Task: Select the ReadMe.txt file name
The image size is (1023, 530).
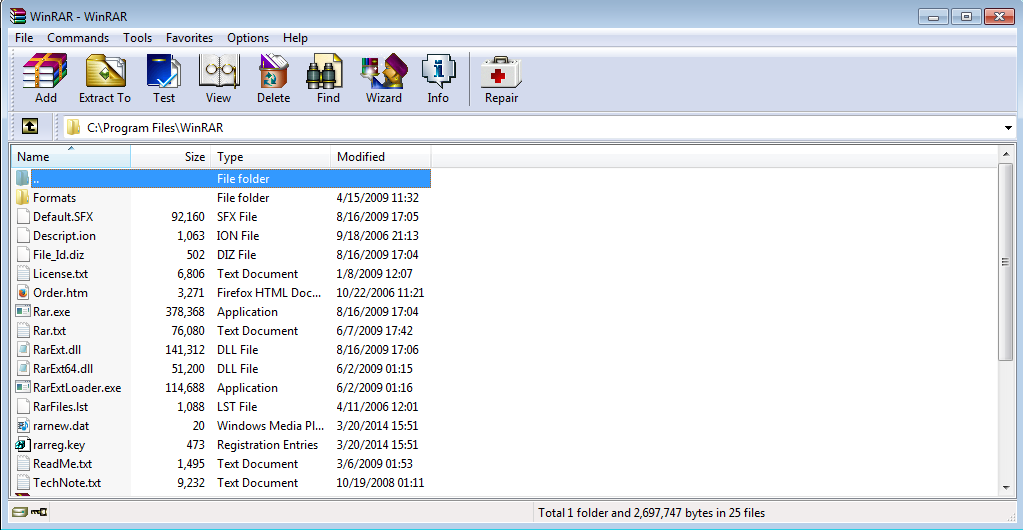Action: [61, 463]
